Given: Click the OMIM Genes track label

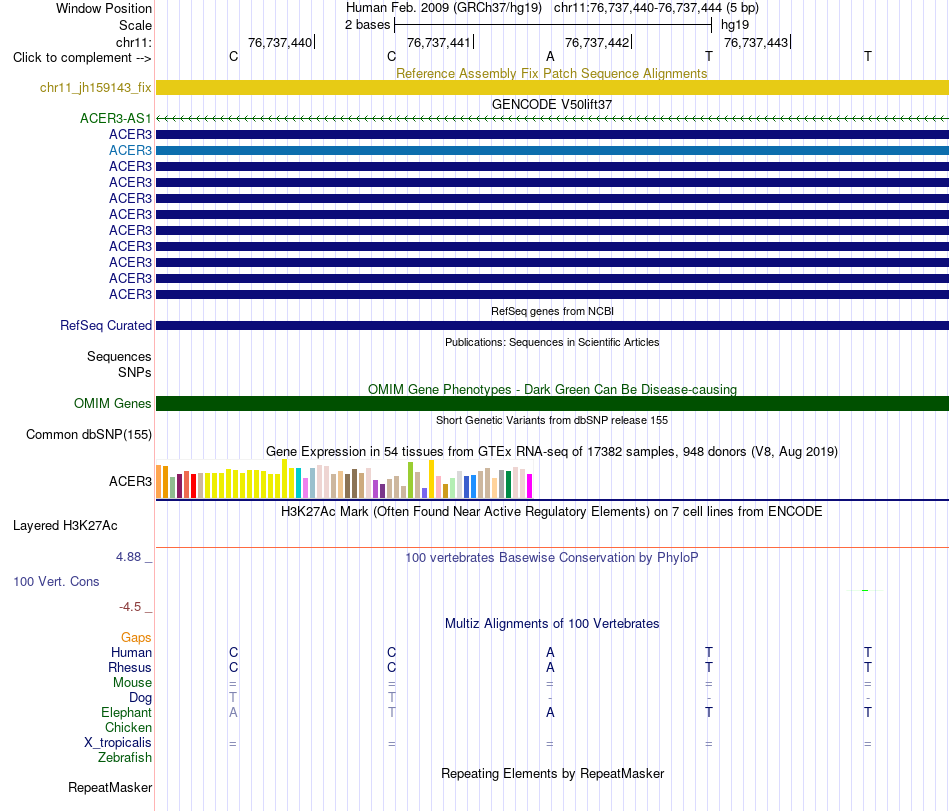Looking at the screenshot, I should point(113,403).
